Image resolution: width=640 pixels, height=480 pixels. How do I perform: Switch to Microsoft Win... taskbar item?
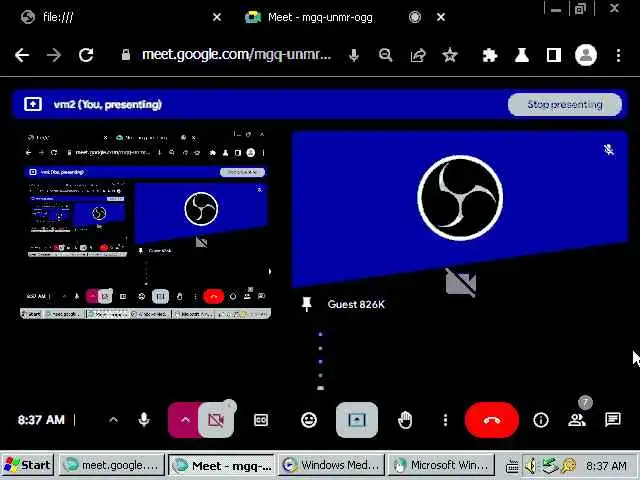pyautogui.click(x=441, y=465)
